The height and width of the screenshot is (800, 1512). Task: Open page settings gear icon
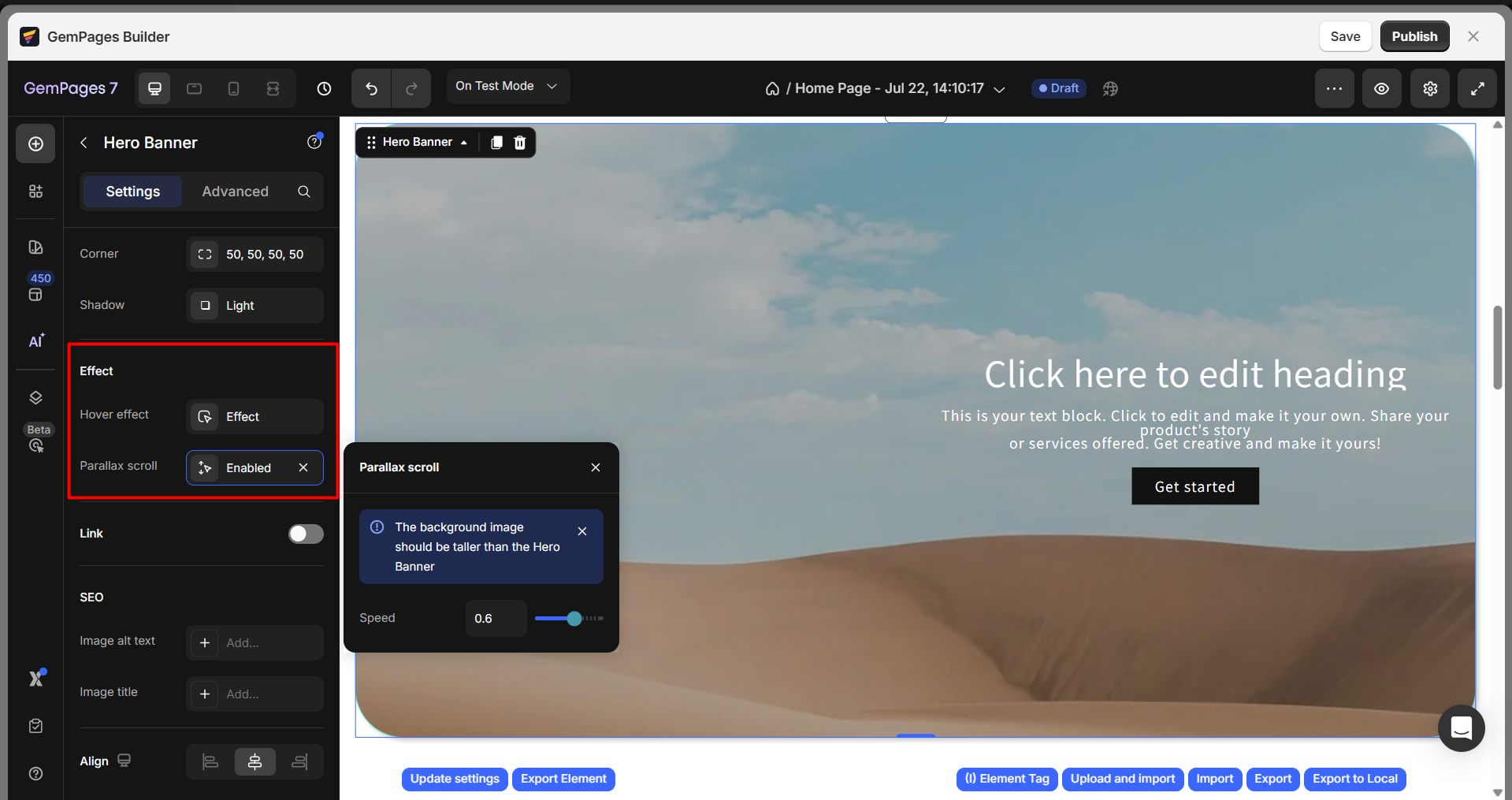point(1430,88)
